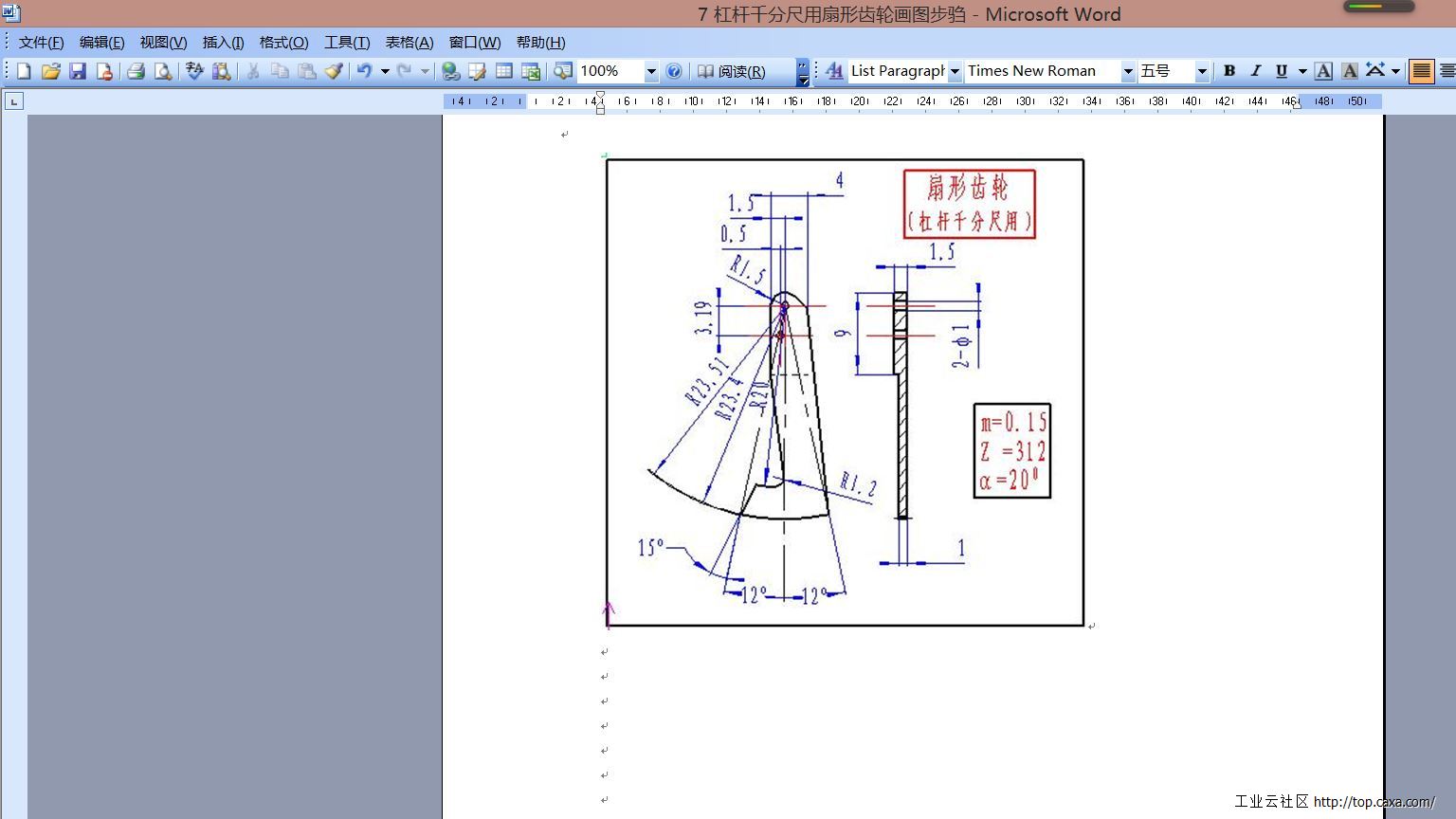
Task: Open the 插入(I) menu
Action: [x=223, y=43]
